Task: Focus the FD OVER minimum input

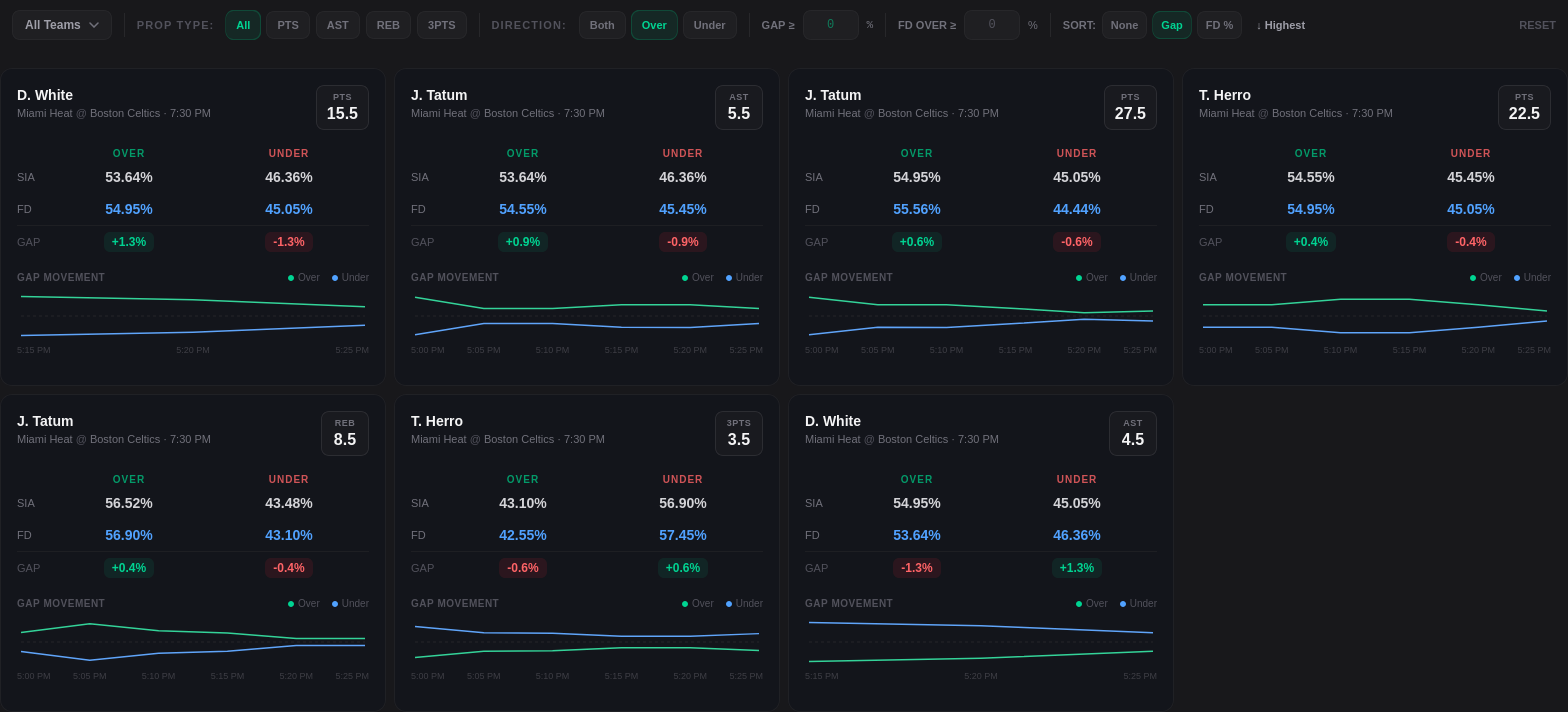Action: coord(991,25)
